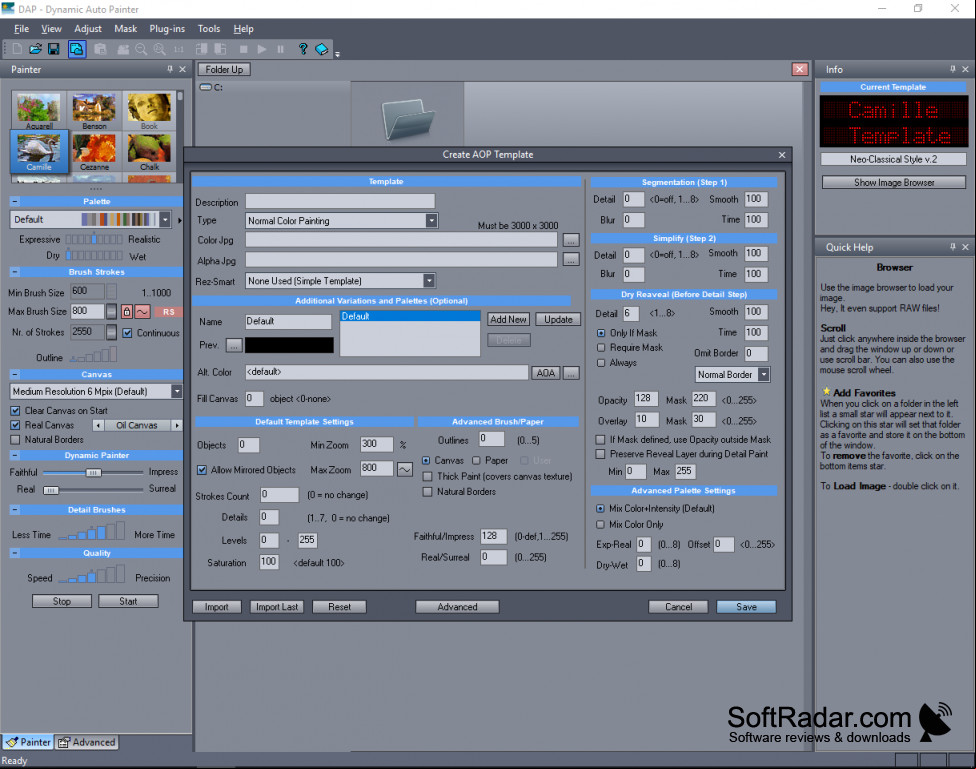
Task: Open the Normal Border dropdown
Action: [x=764, y=374]
